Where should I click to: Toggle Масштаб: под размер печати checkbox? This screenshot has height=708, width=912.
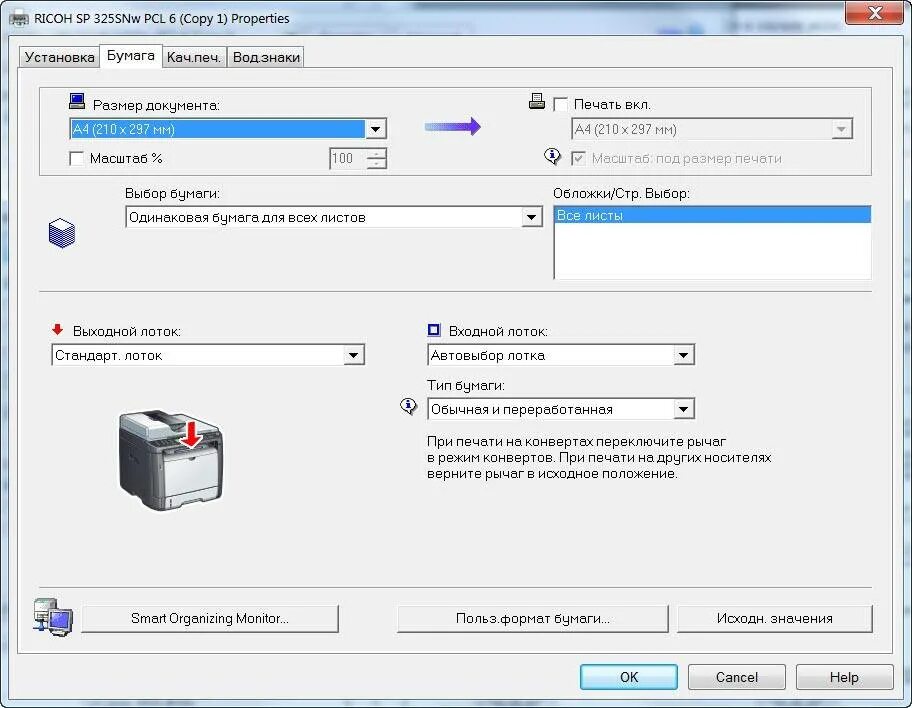(578, 158)
